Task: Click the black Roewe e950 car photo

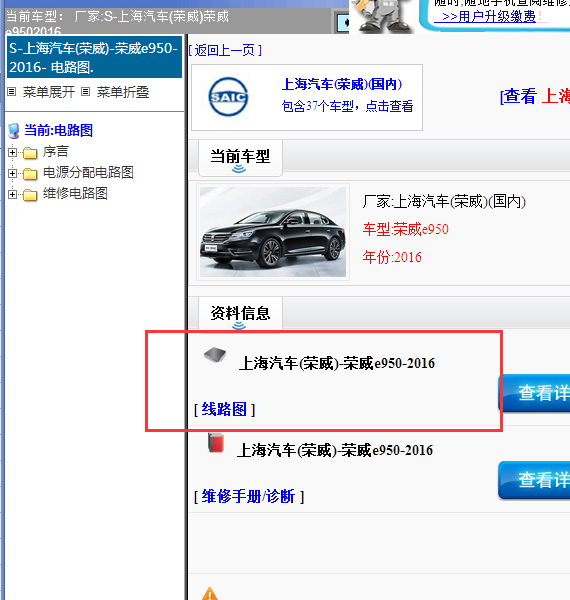Action: point(273,232)
